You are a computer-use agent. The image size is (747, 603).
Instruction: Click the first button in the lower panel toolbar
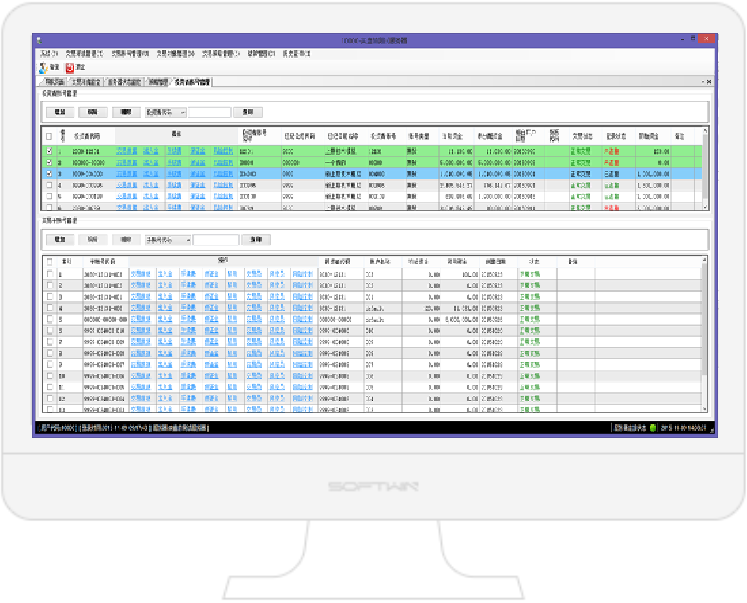tap(60, 240)
